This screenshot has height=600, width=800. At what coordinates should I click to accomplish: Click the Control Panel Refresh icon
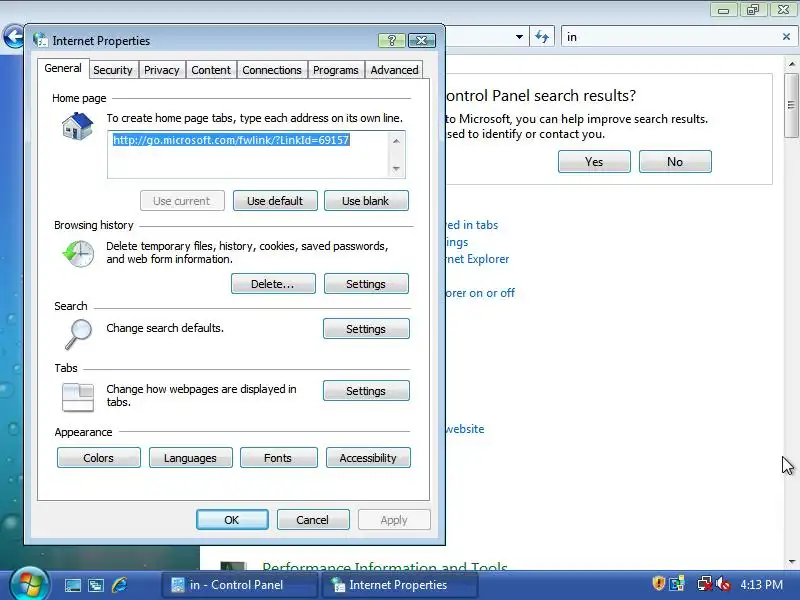tap(542, 37)
